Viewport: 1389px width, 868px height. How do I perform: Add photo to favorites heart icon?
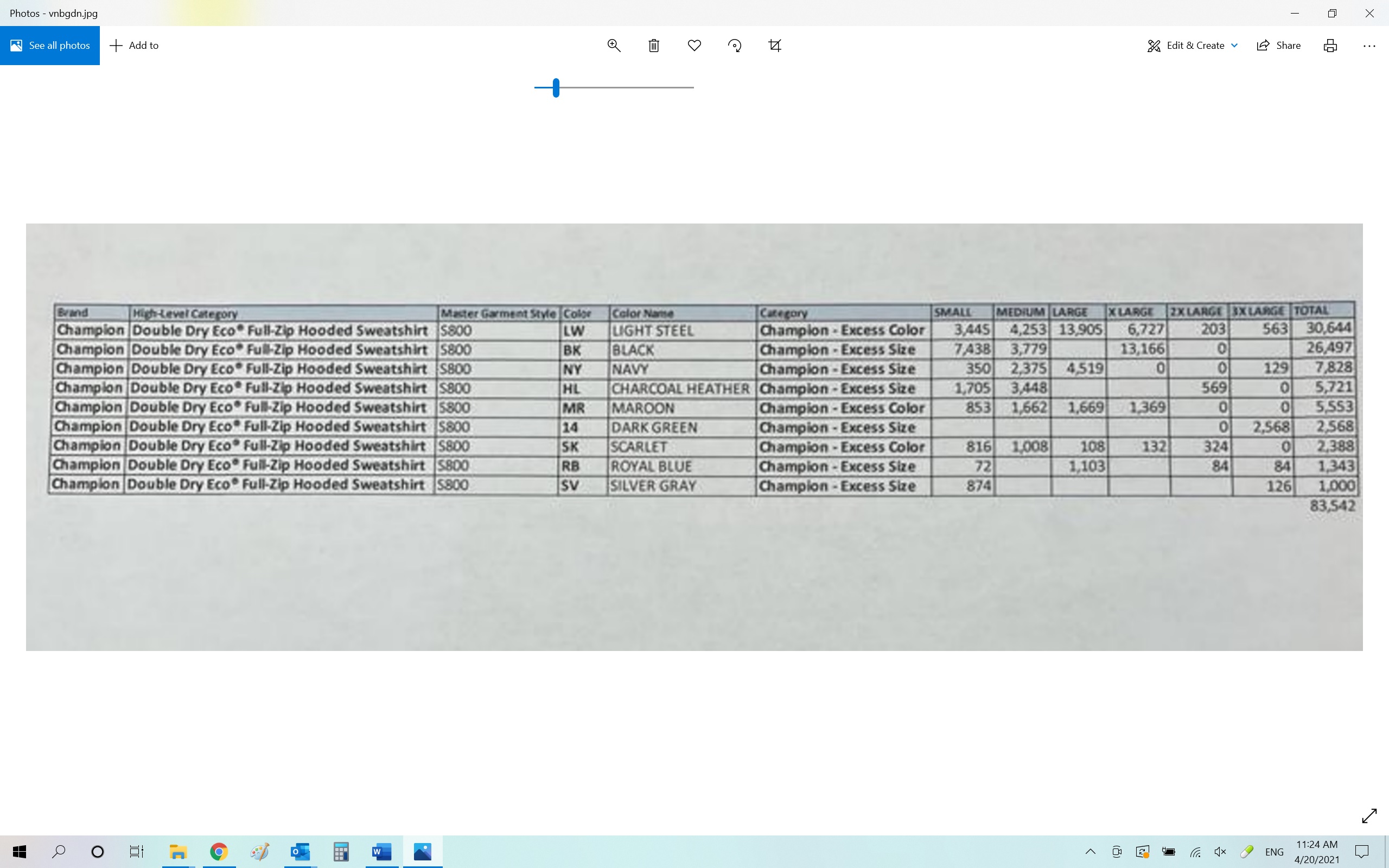(694, 46)
